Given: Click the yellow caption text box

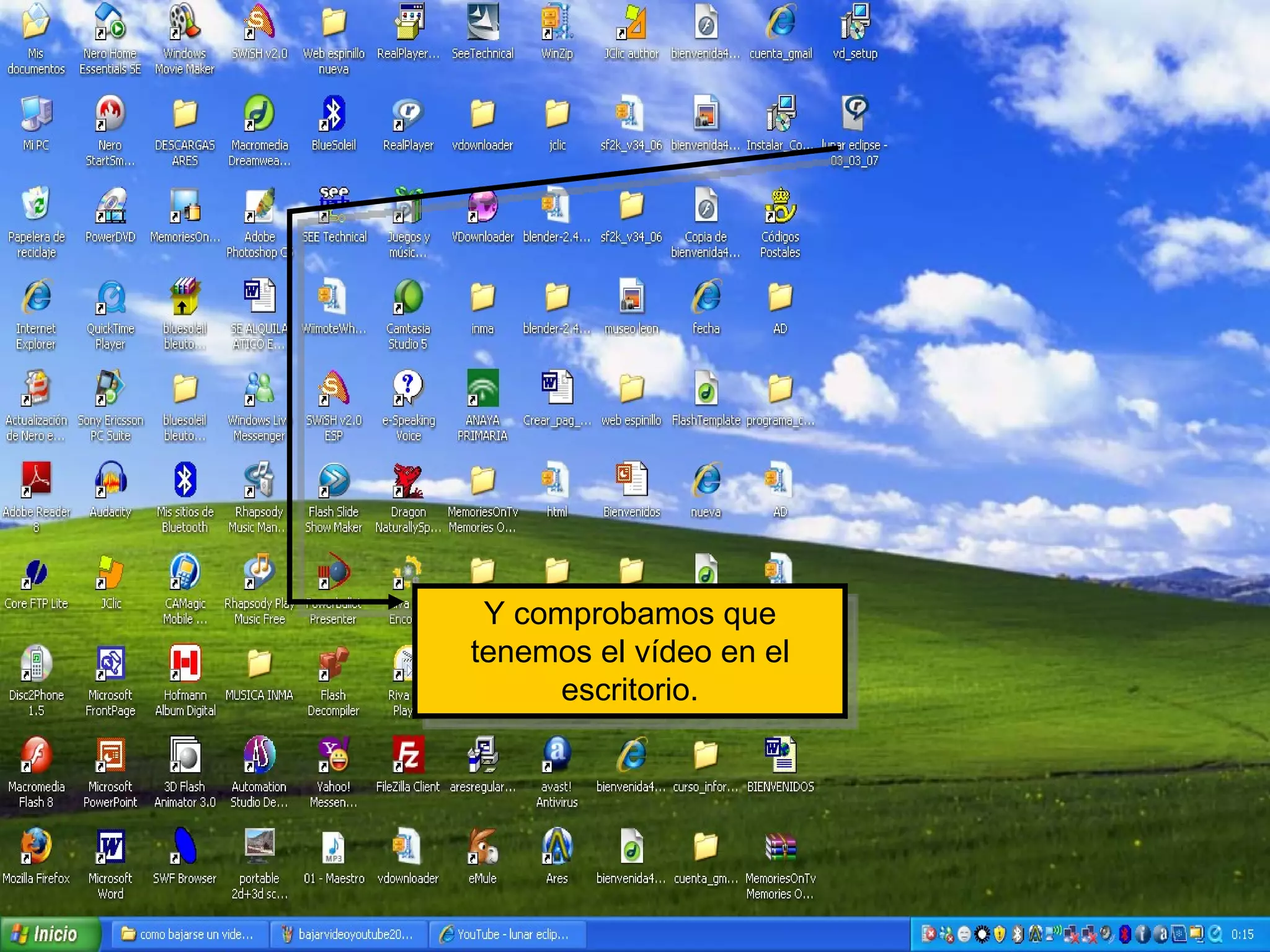Looking at the screenshot, I should (629, 651).
